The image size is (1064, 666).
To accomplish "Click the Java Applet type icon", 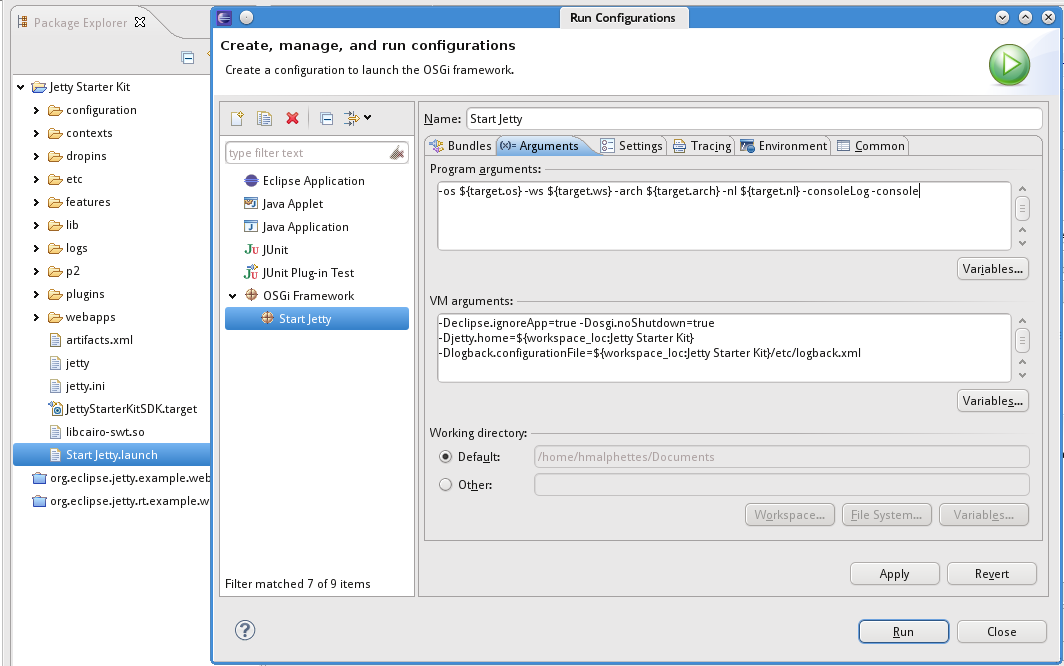I will click(251, 204).
